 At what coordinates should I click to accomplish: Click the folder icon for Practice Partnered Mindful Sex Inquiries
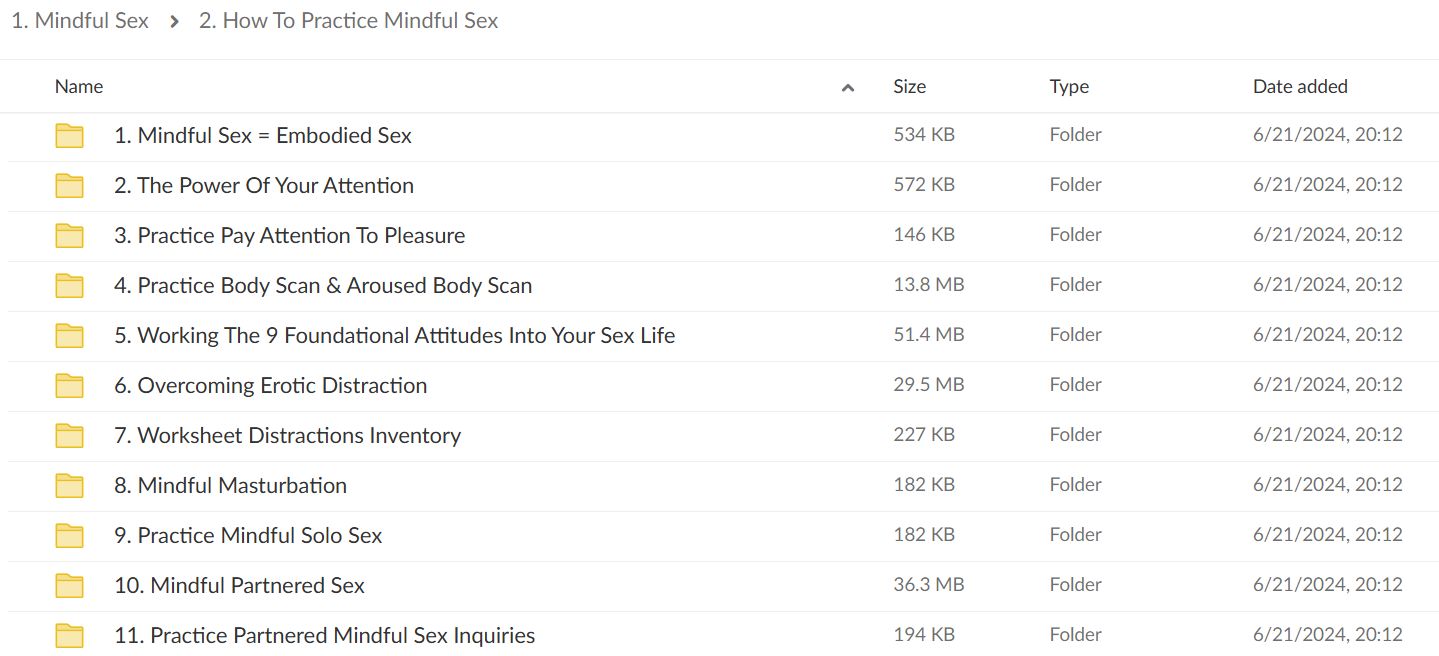pos(69,636)
